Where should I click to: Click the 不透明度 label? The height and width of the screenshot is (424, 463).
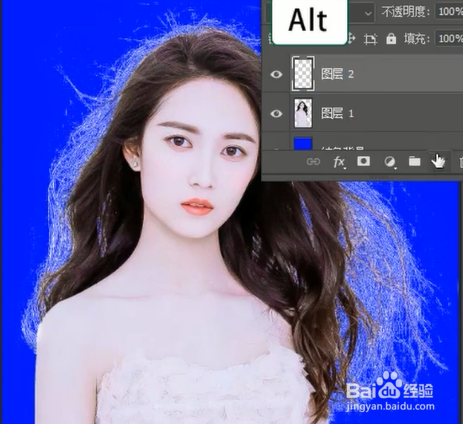point(406,12)
